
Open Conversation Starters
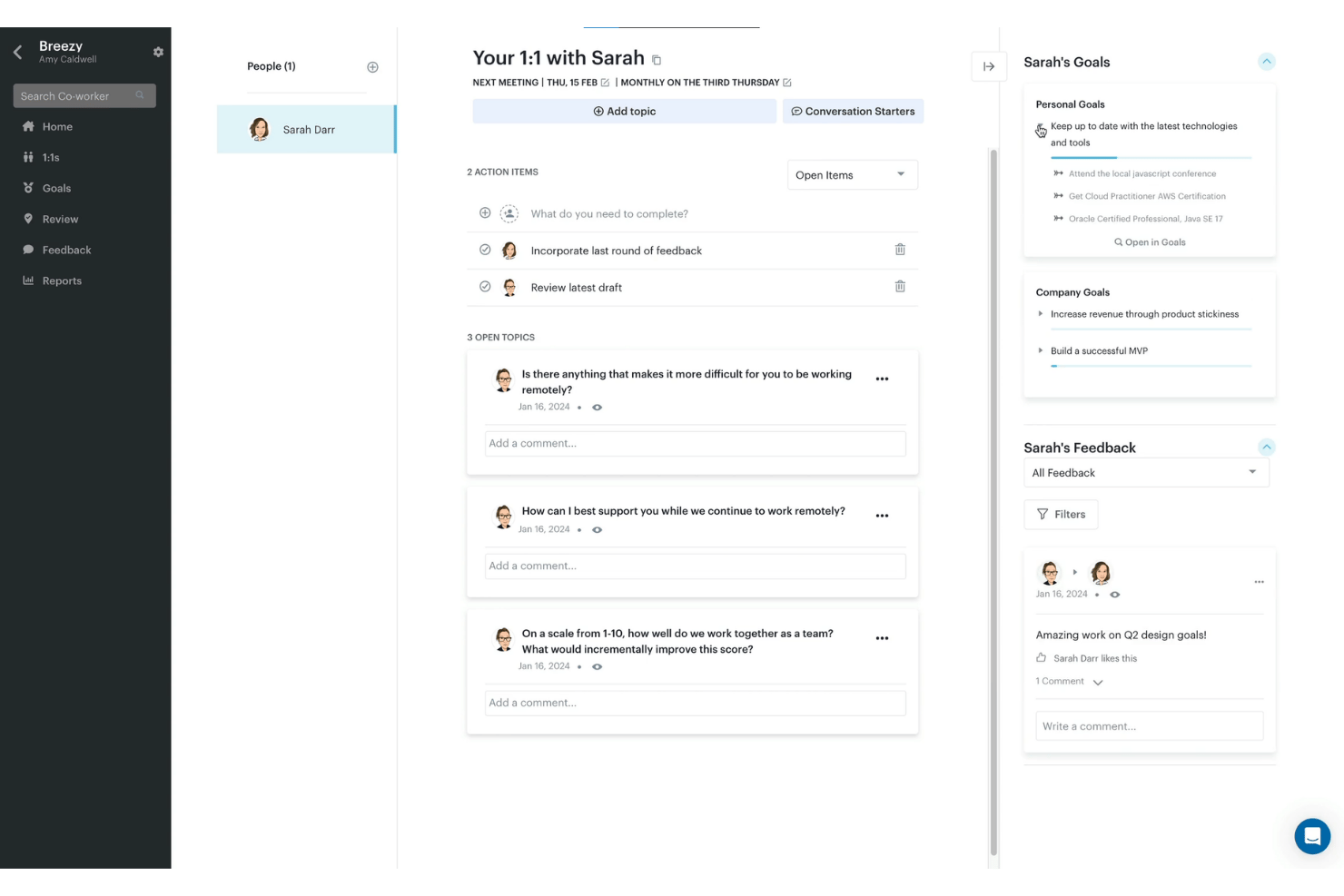[854, 111]
